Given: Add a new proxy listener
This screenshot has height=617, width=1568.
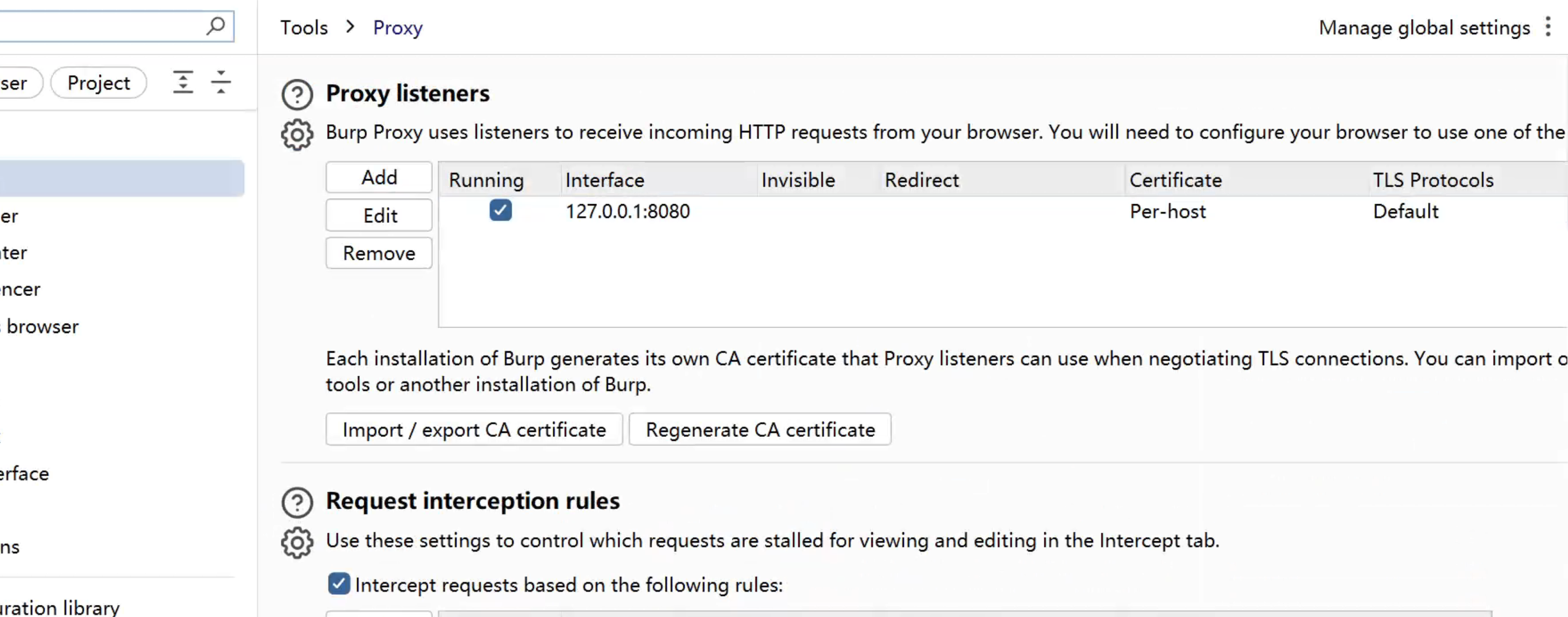Looking at the screenshot, I should click(379, 177).
